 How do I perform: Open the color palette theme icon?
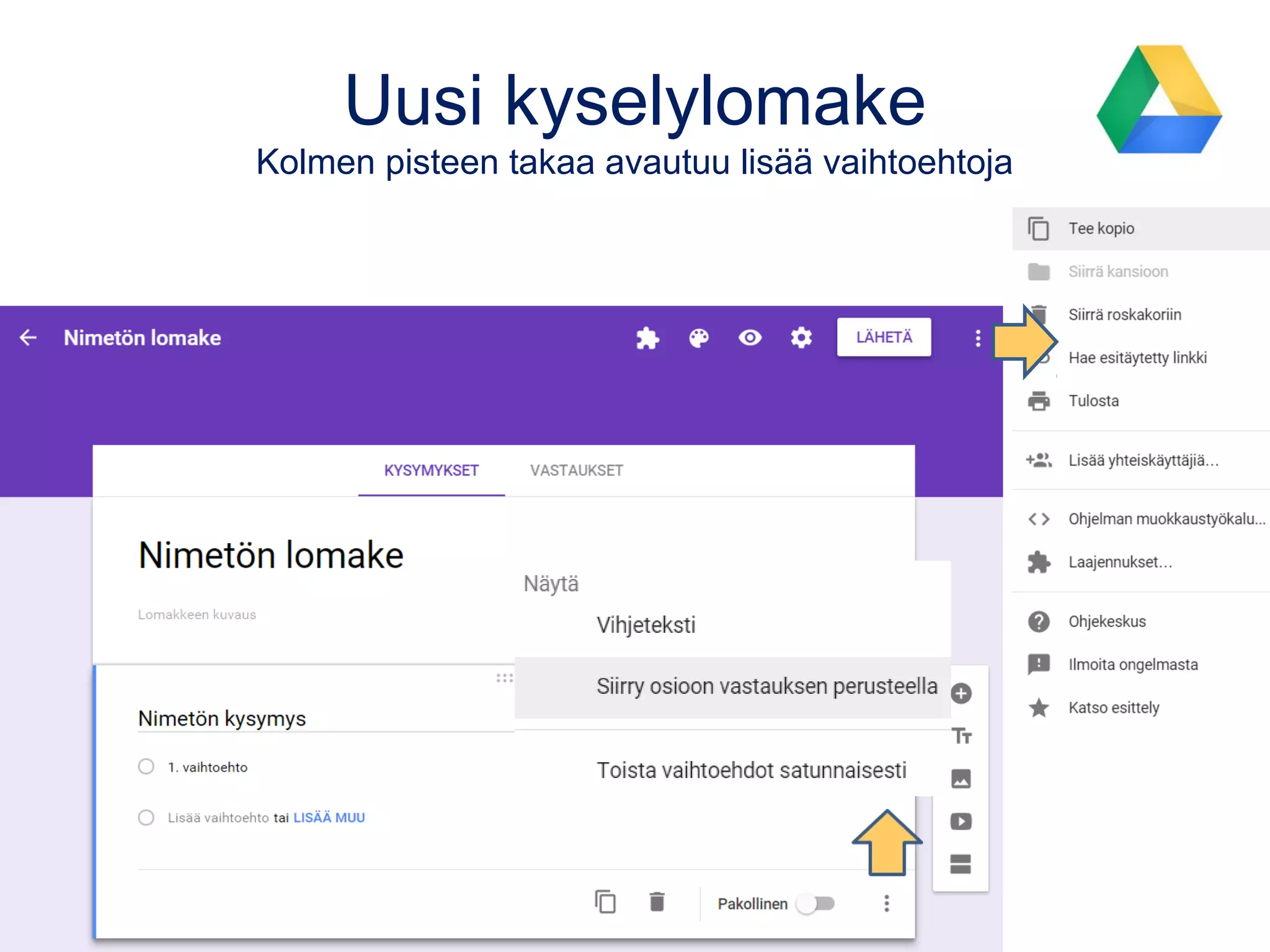coord(699,338)
